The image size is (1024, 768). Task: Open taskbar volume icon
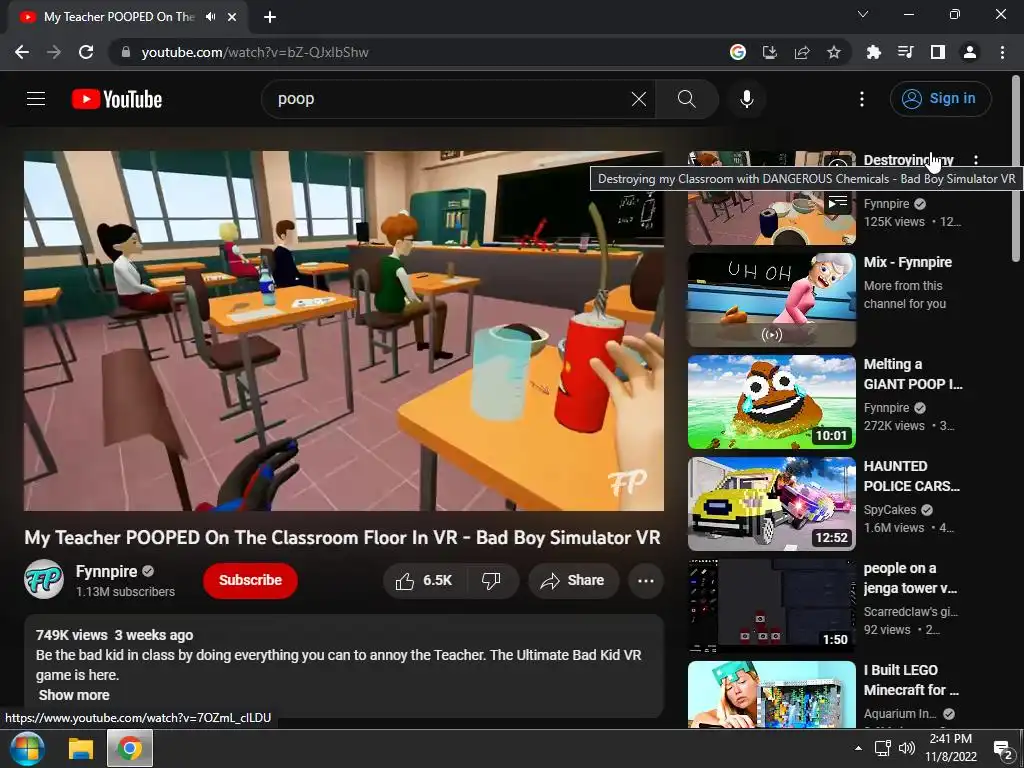pos(906,748)
